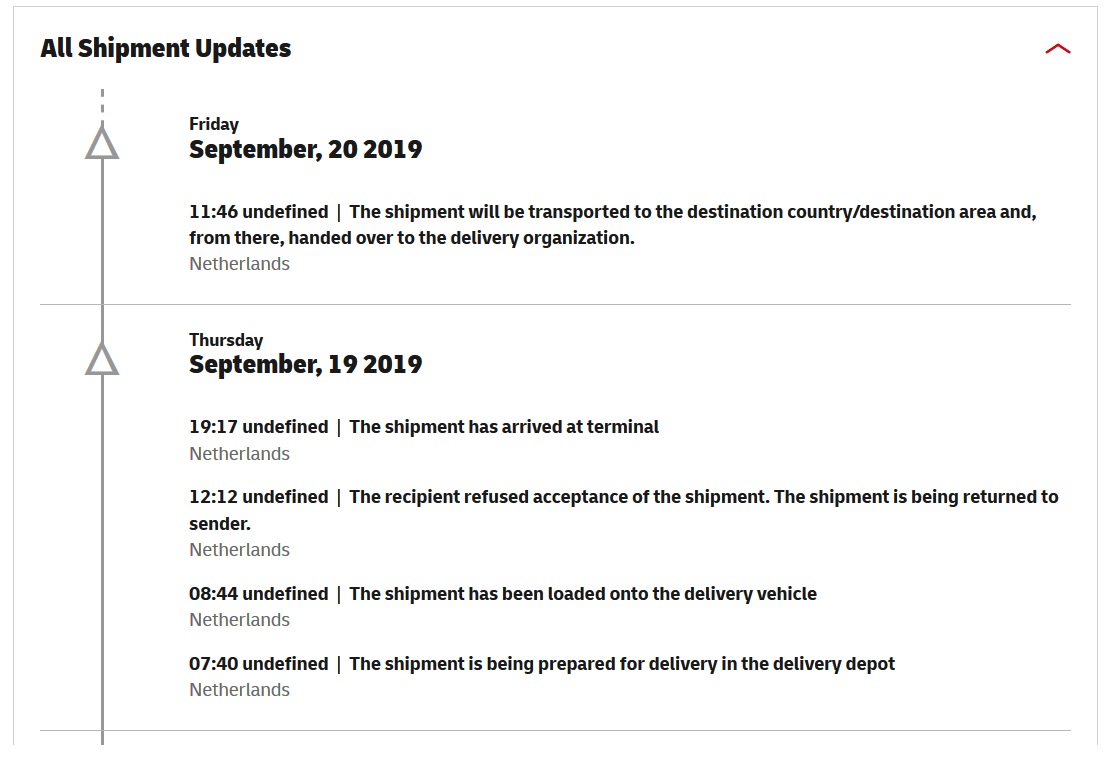Click Netherlands under the 07:40 update

(240, 690)
